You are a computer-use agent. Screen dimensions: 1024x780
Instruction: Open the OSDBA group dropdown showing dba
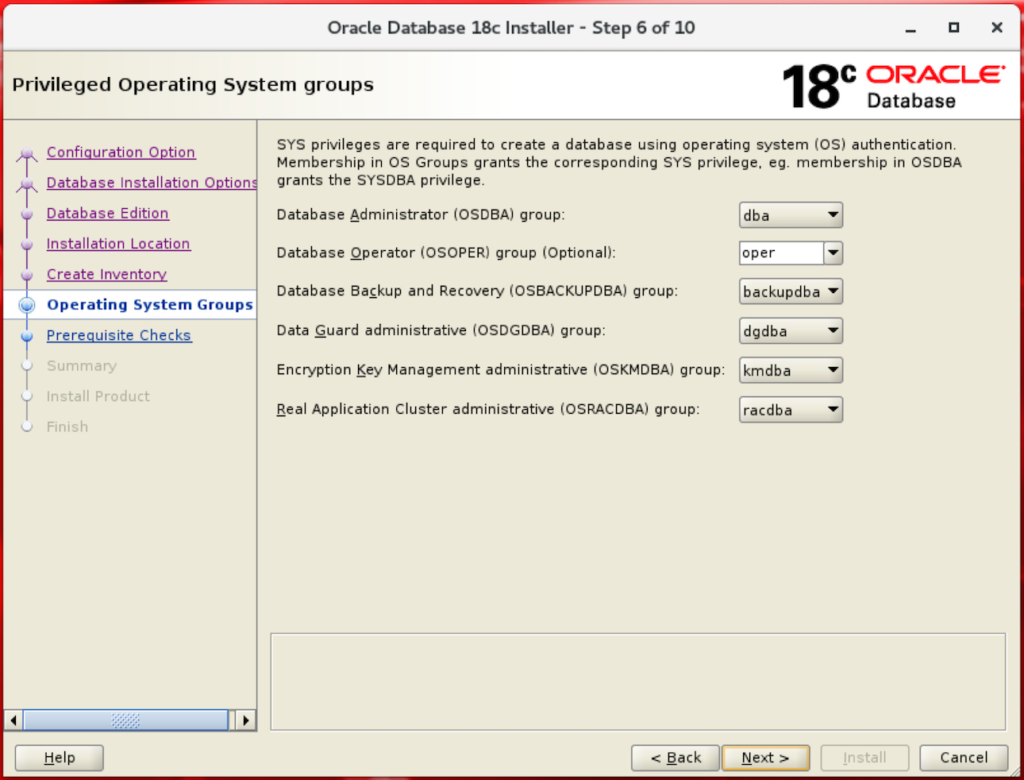[x=790, y=215]
